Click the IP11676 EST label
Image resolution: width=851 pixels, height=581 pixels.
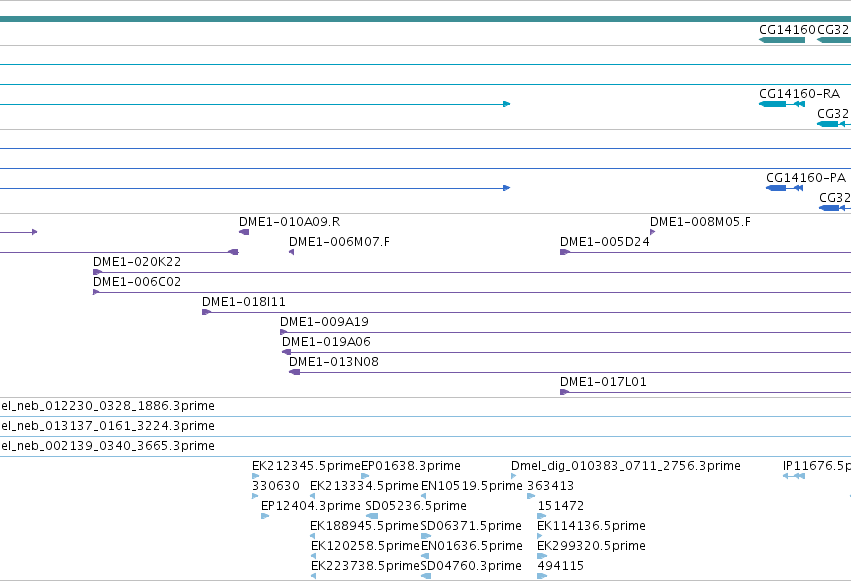point(816,466)
